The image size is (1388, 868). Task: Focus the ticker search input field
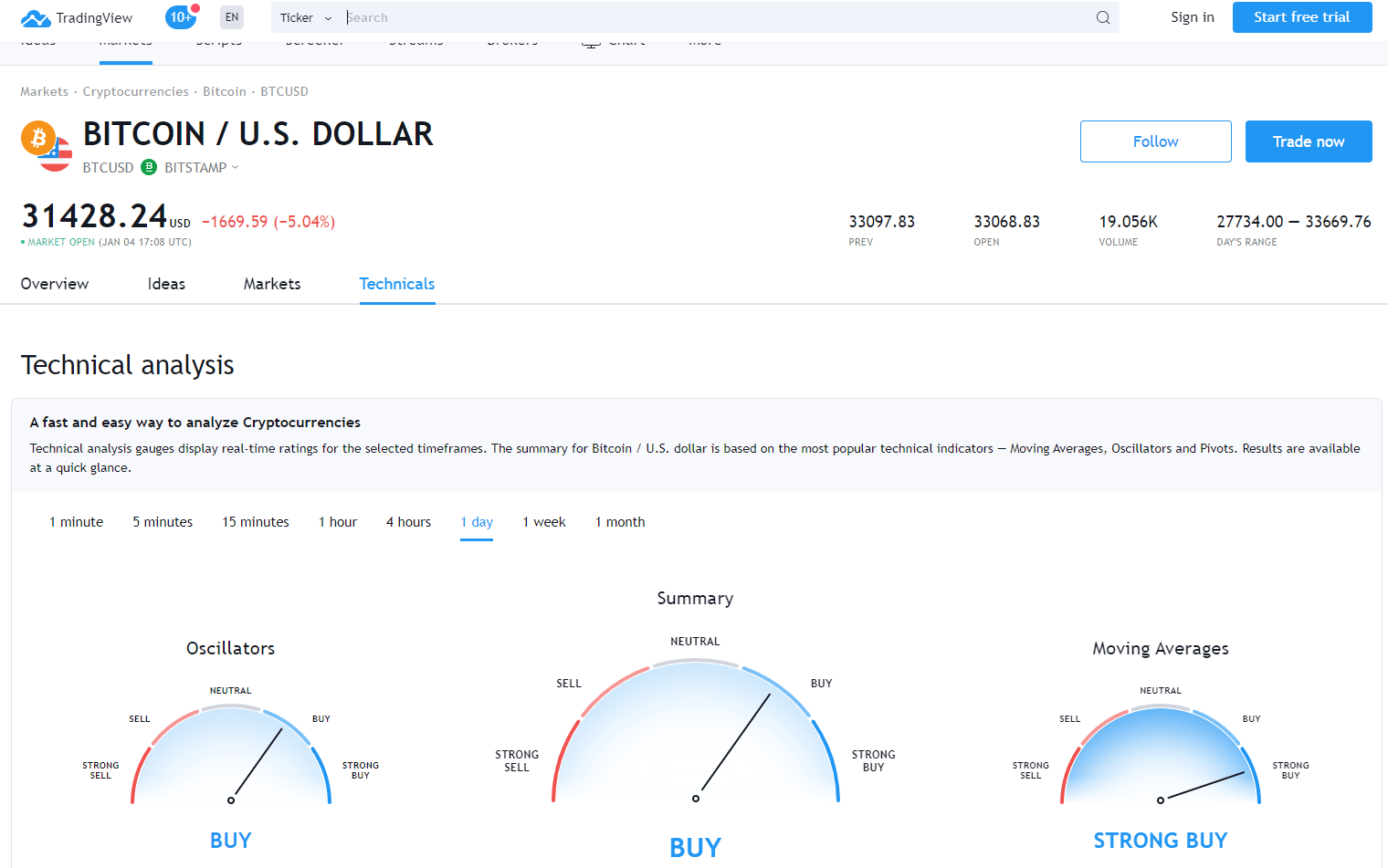coord(717,17)
